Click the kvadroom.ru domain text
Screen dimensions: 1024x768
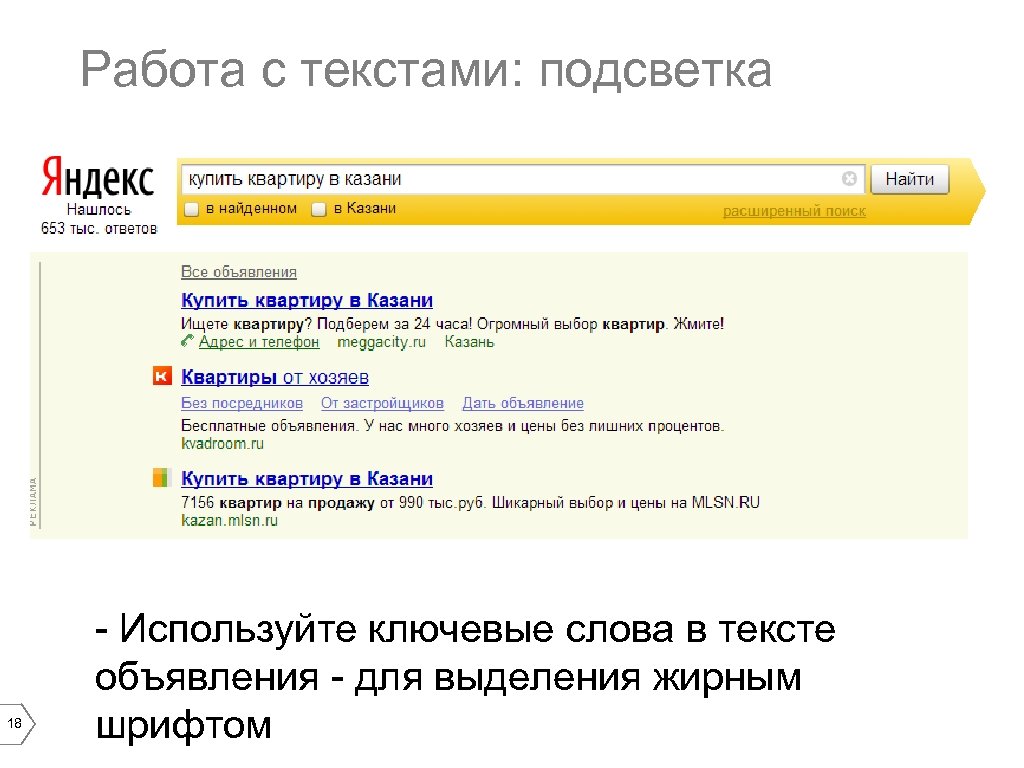tap(223, 443)
